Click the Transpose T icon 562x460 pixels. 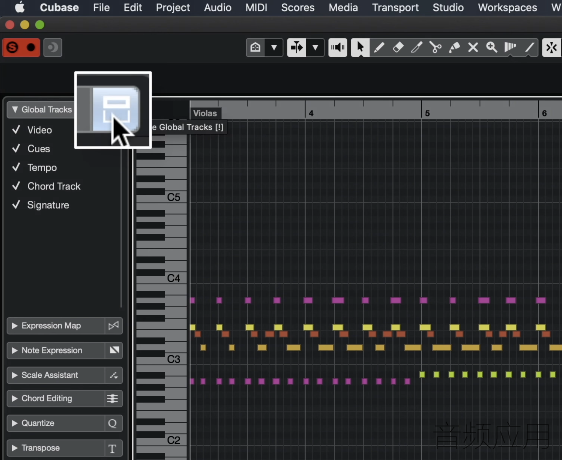coord(112,448)
